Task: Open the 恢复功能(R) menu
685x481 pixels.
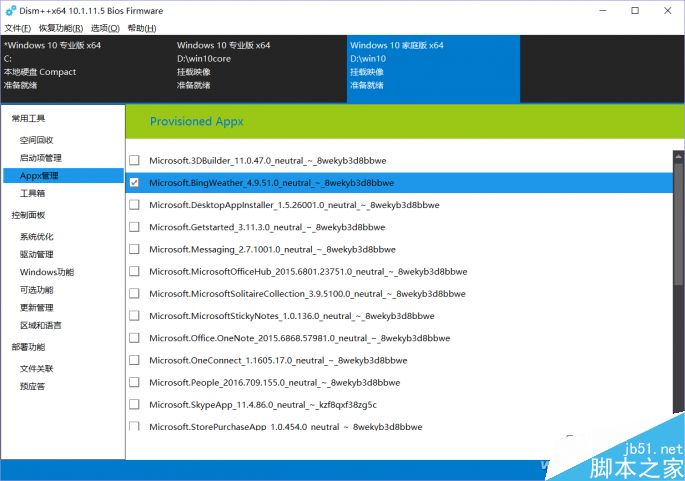Action: pos(61,28)
